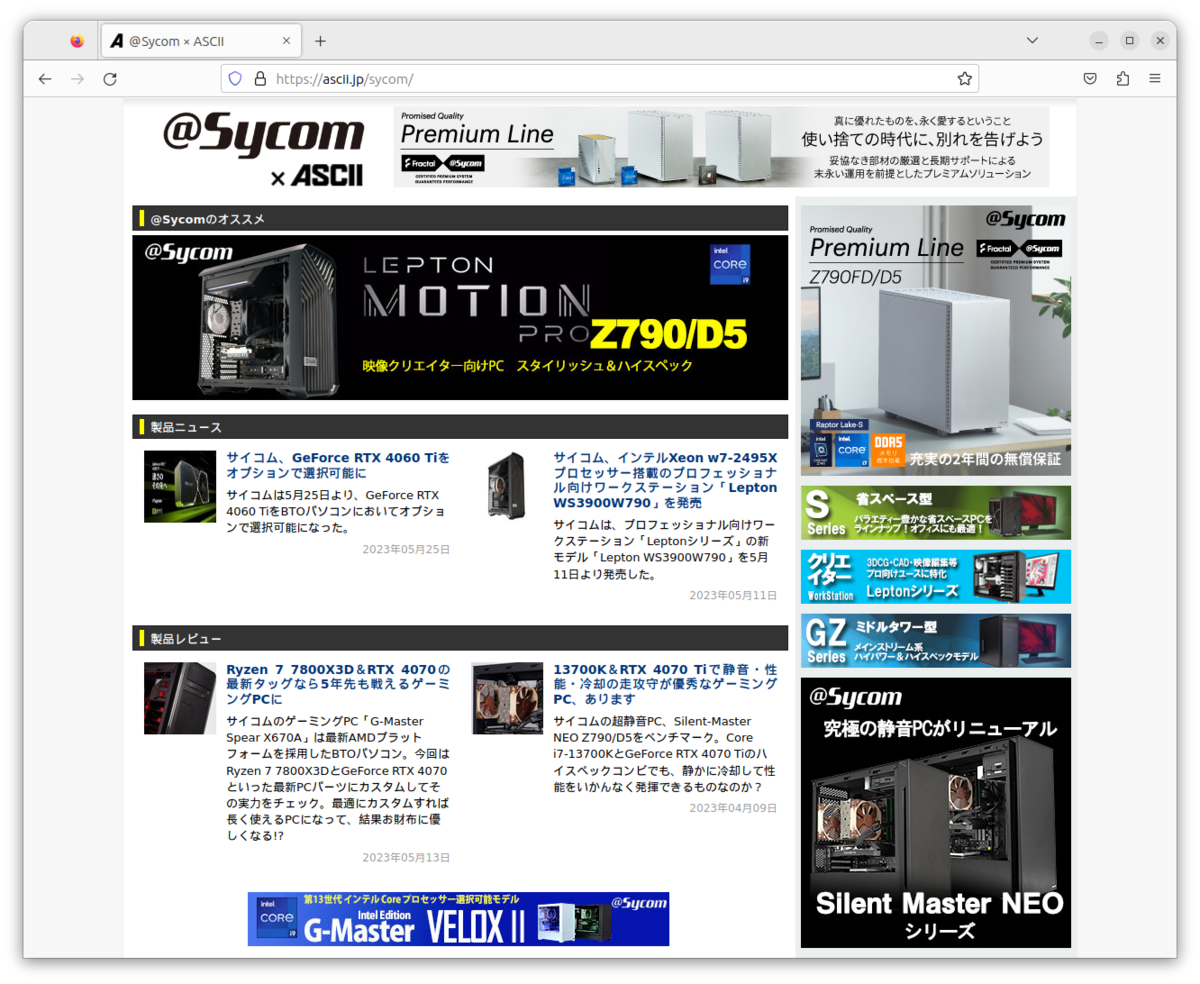Open Premium Line Z790FD/D5 sidebar ad
The width and height of the screenshot is (1200, 984).
point(936,340)
